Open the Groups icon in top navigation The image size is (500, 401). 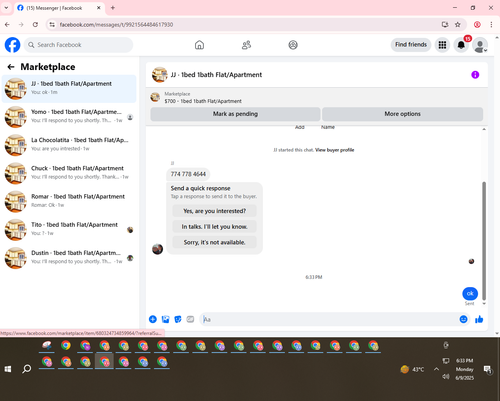(293, 45)
